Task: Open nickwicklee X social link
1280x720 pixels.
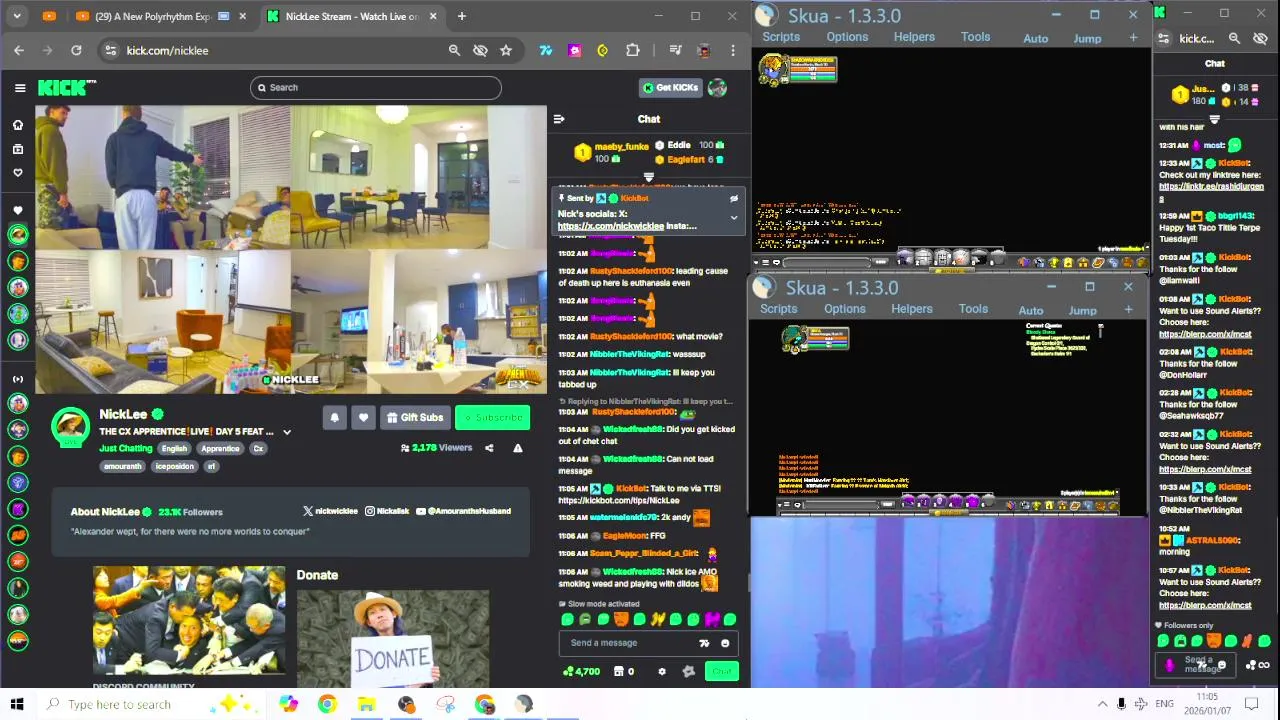Action: (330, 511)
